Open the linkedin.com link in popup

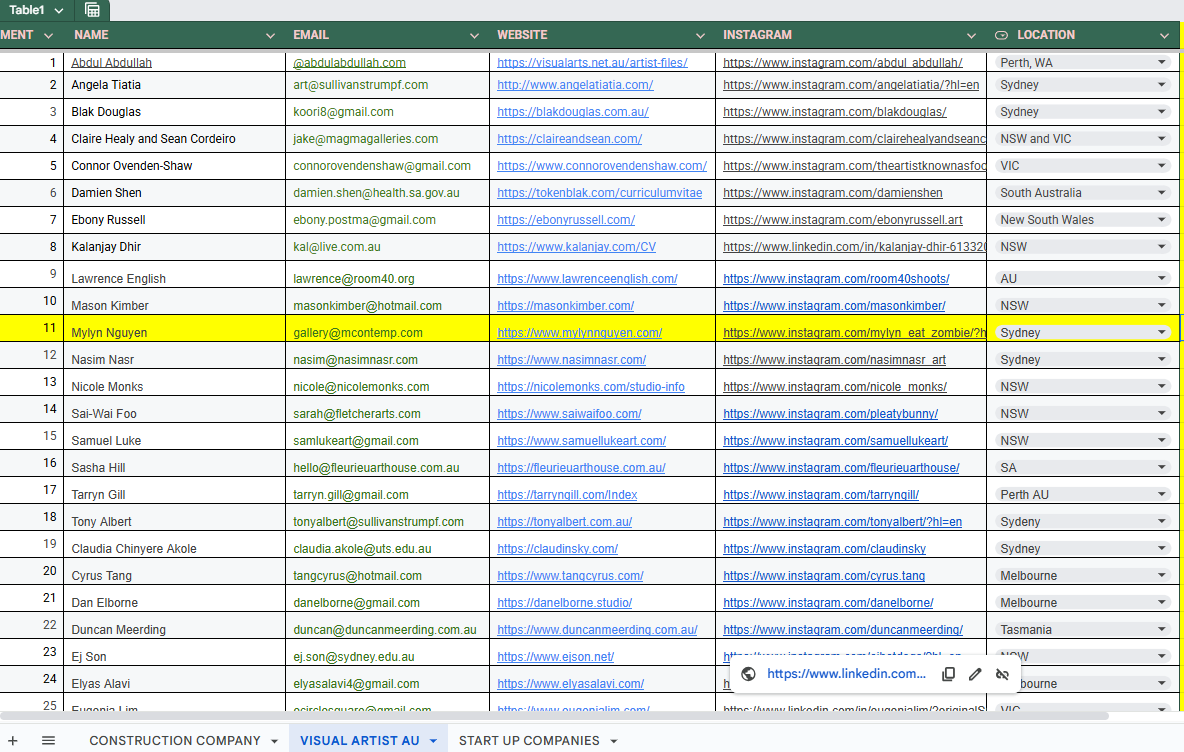pos(846,674)
